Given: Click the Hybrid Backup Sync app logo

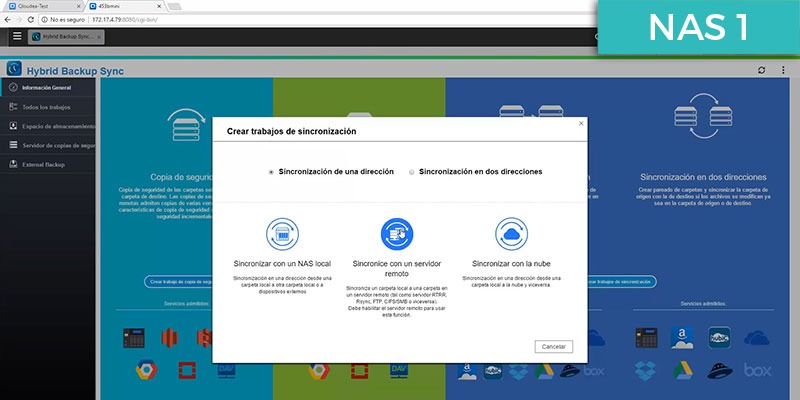Looking at the screenshot, I should tap(14, 68).
